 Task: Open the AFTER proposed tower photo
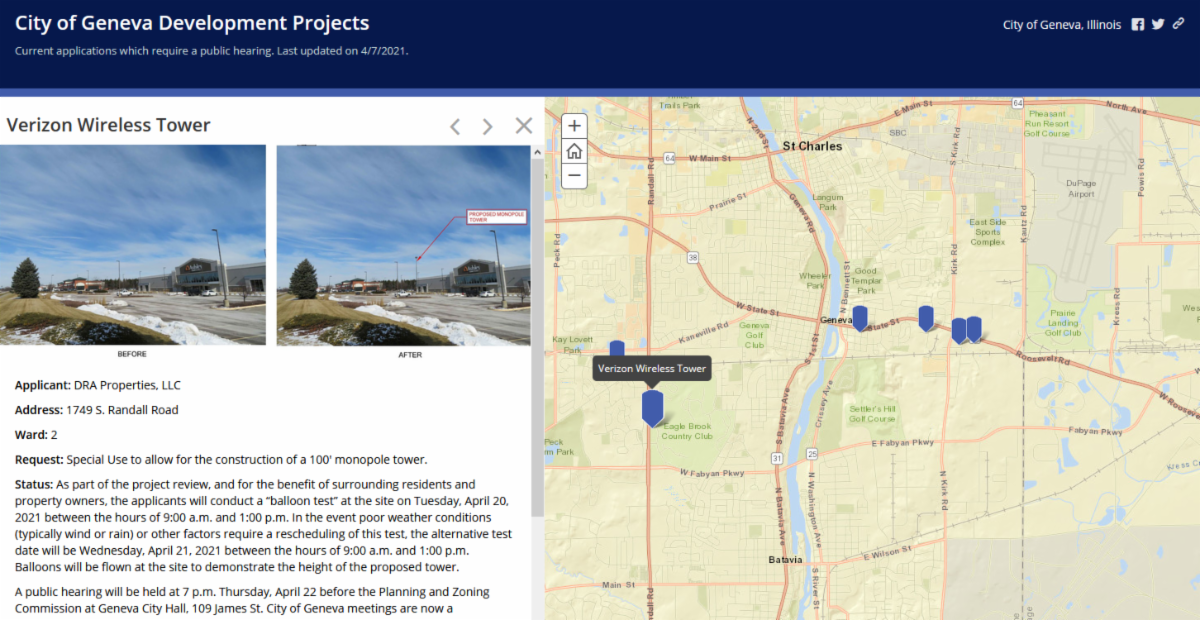pyautogui.click(x=403, y=245)
